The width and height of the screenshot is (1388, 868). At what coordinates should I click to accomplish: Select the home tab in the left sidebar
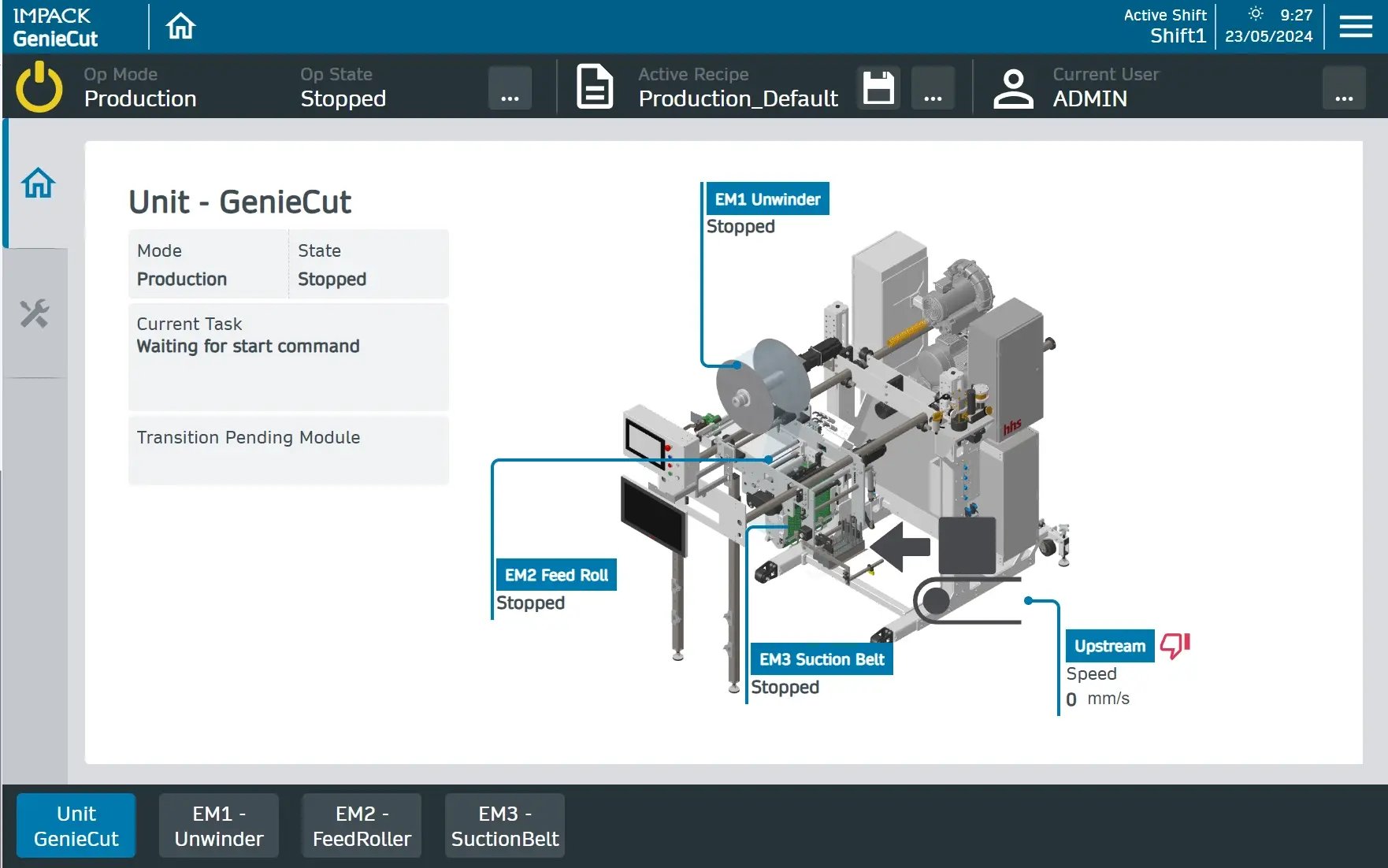tap(36, 182)
